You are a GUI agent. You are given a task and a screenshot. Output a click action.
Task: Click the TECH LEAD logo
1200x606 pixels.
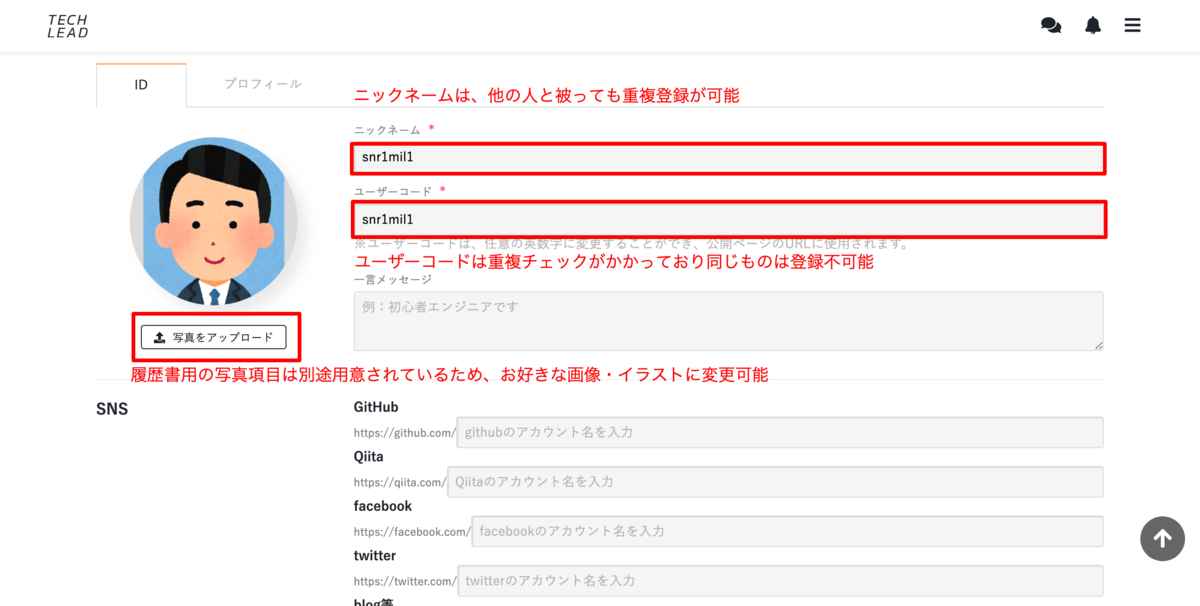point(68,26)
